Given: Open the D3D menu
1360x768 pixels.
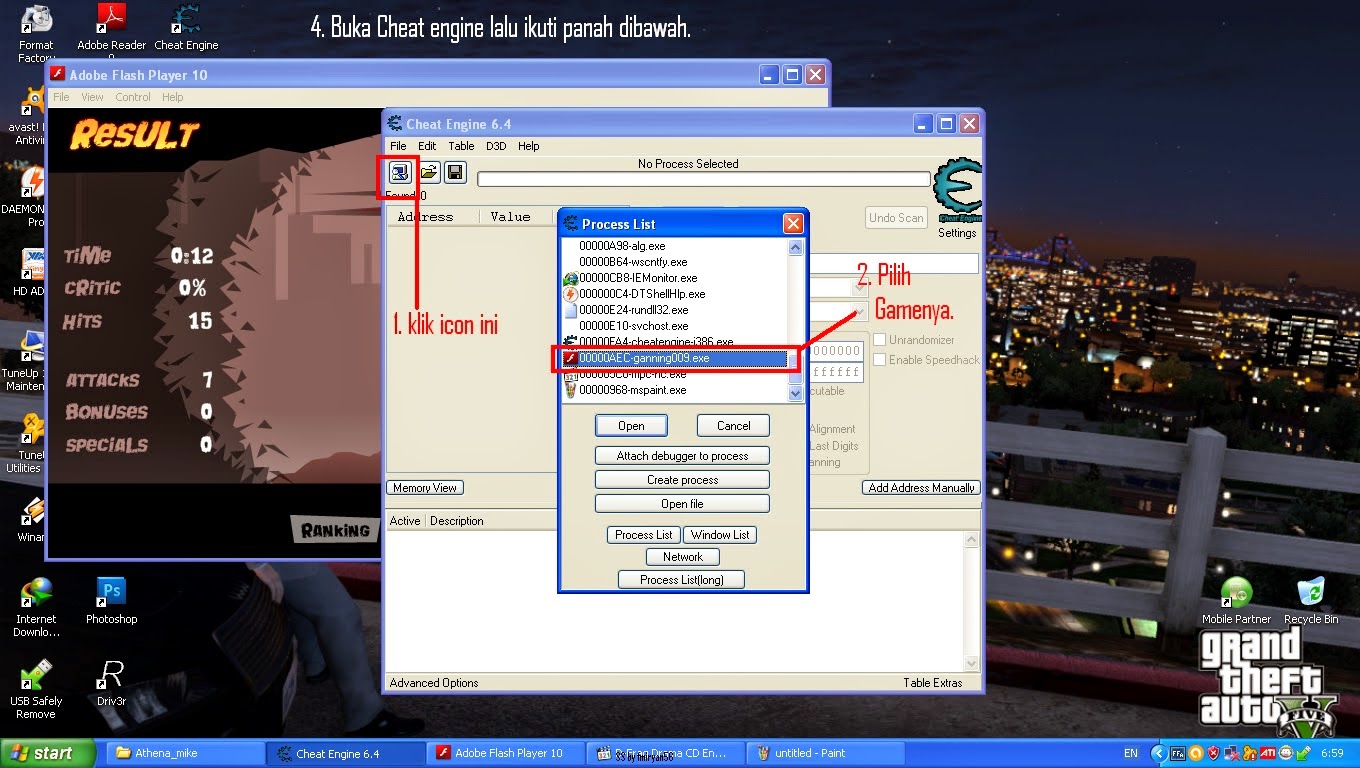Looking at the screenshot, I should (x=496, y=146).
